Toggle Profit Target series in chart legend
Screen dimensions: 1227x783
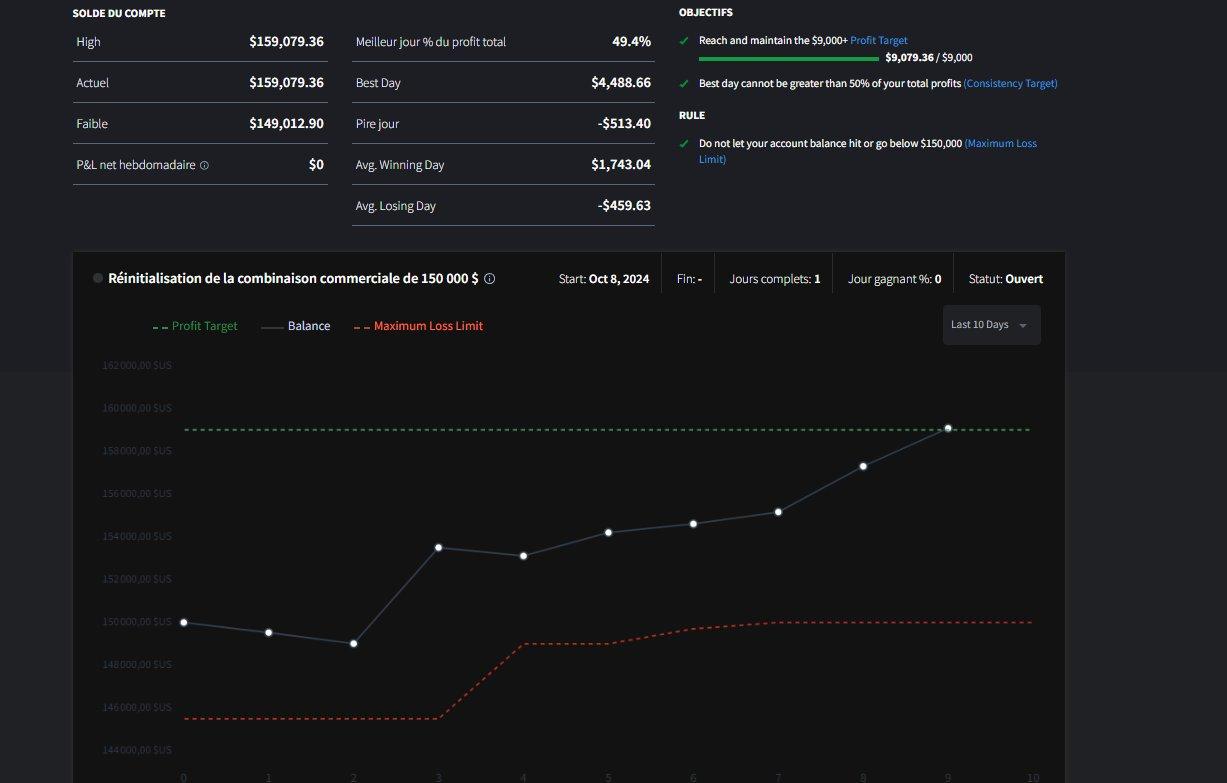click(x=195, y=326)
